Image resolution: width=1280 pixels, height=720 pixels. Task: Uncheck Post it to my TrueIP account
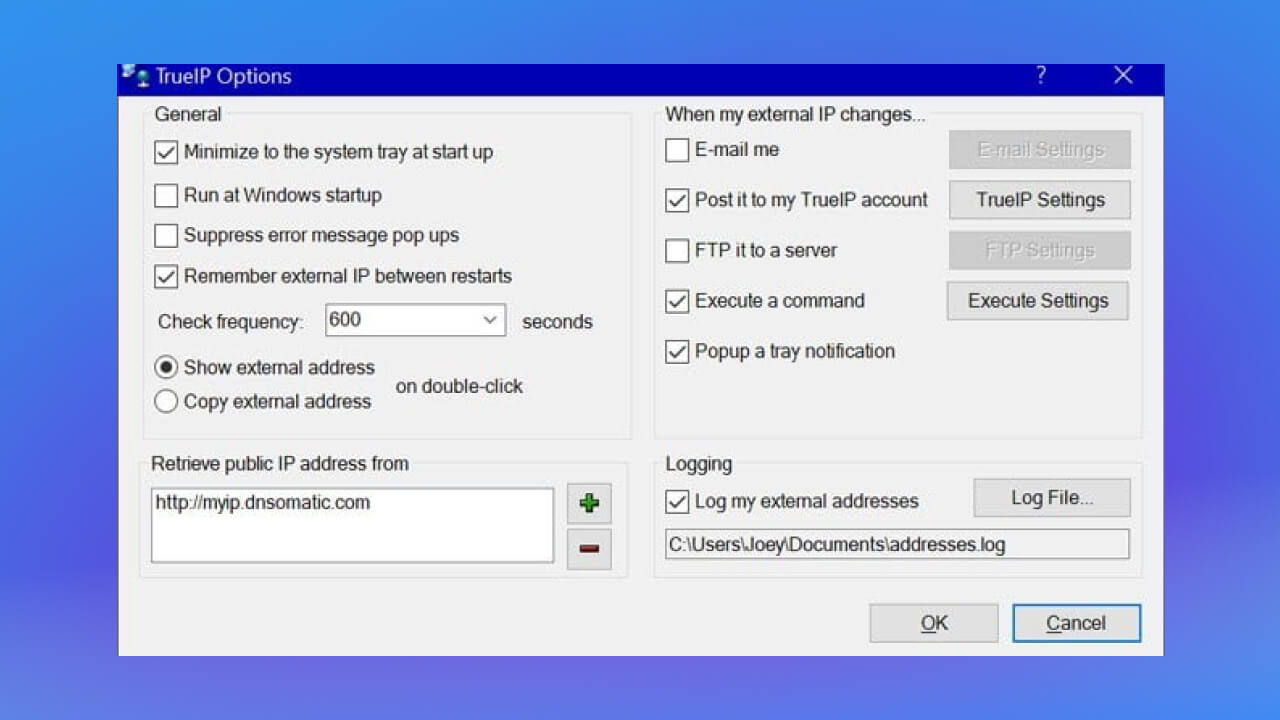(677, 200)
